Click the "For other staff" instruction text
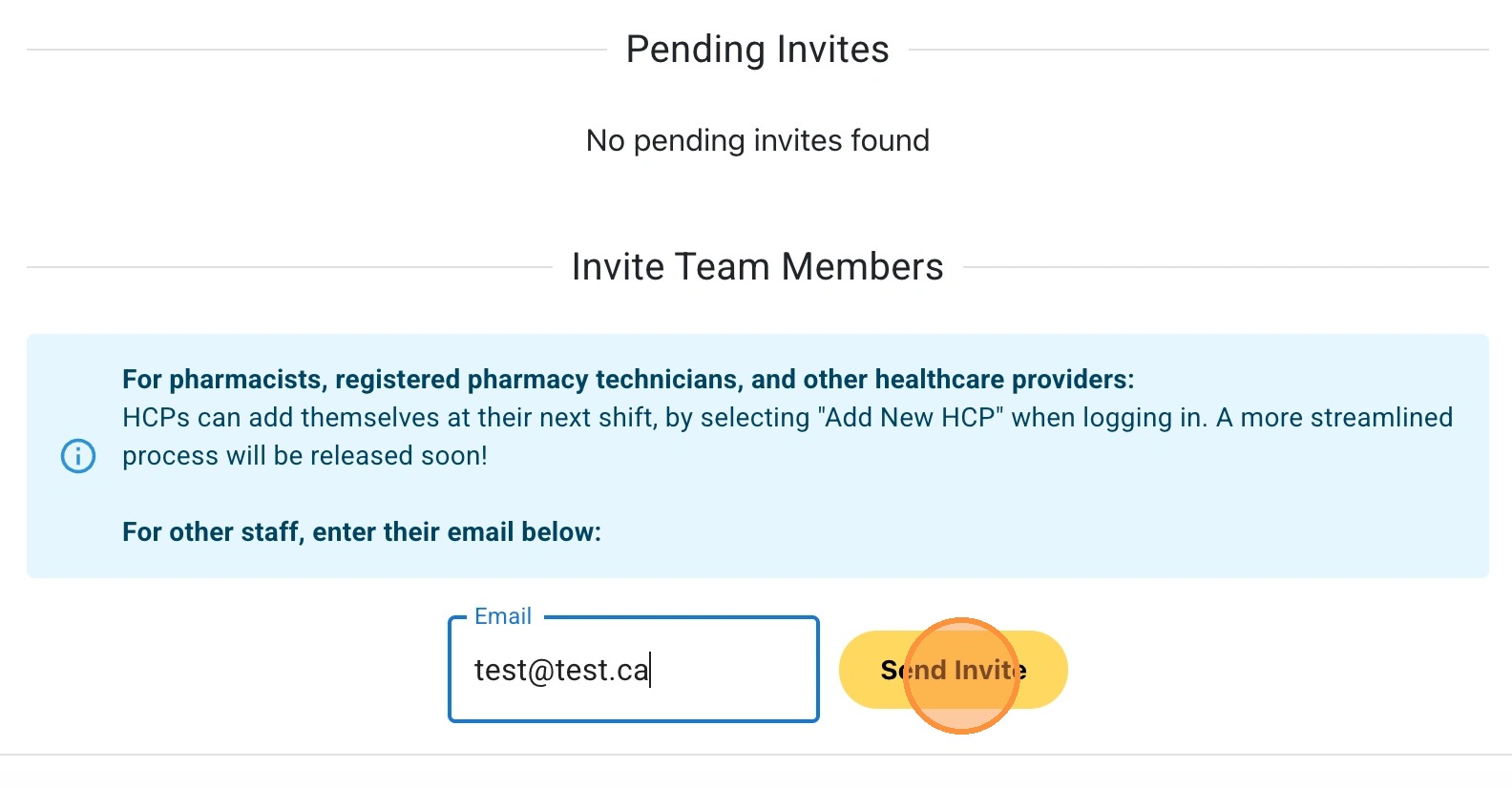This screenshot has width=1512, height=788. point(361,531)
